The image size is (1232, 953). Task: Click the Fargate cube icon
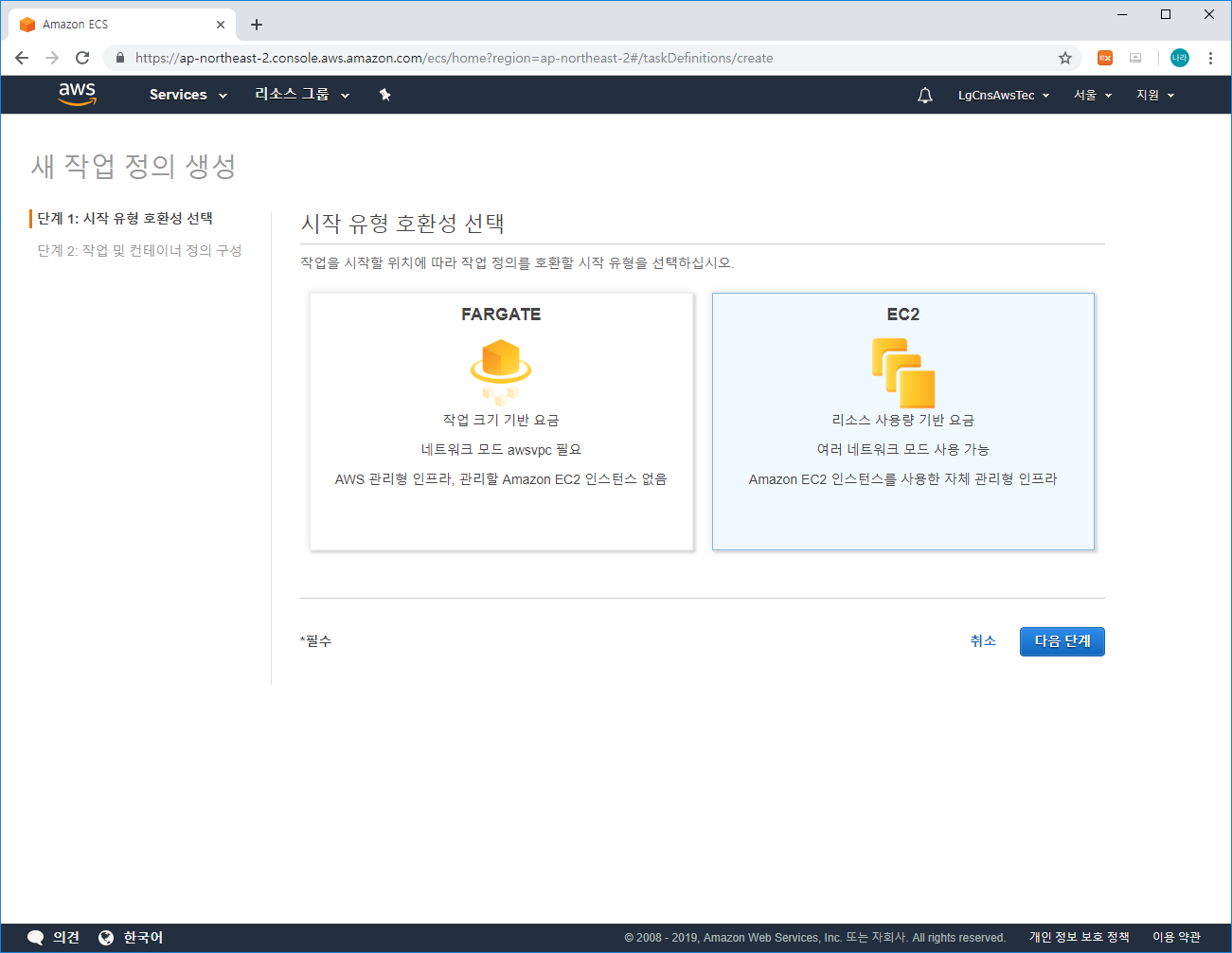click(x=501, y=371)
